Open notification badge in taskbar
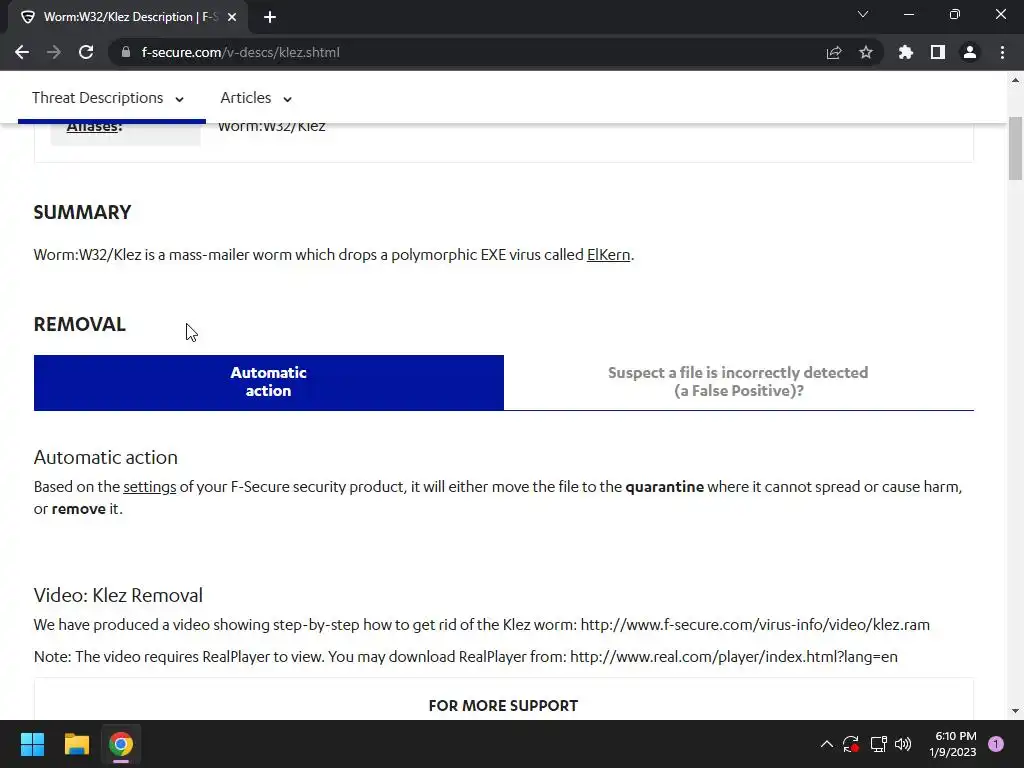The image size is (1024, 768). (x=996, y=744)
